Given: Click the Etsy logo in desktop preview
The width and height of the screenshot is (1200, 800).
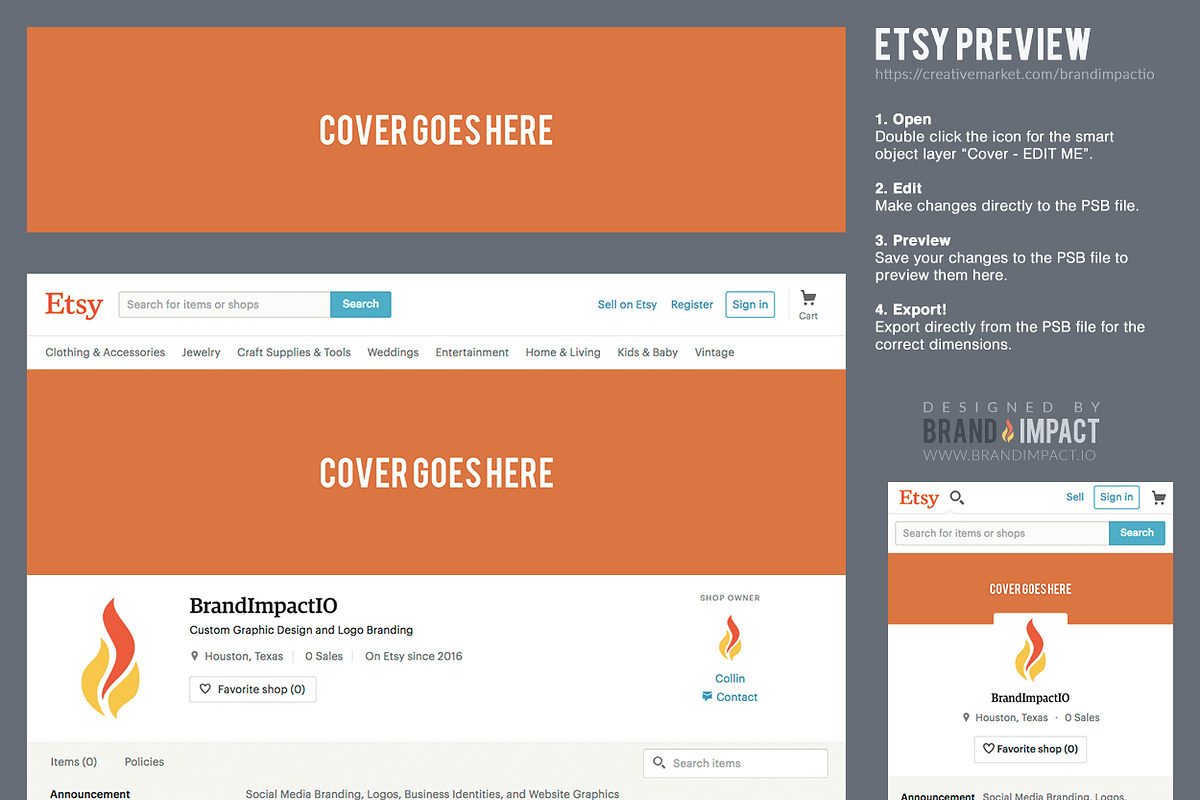Looking at the screenshot, I should [x=74, y=305].
